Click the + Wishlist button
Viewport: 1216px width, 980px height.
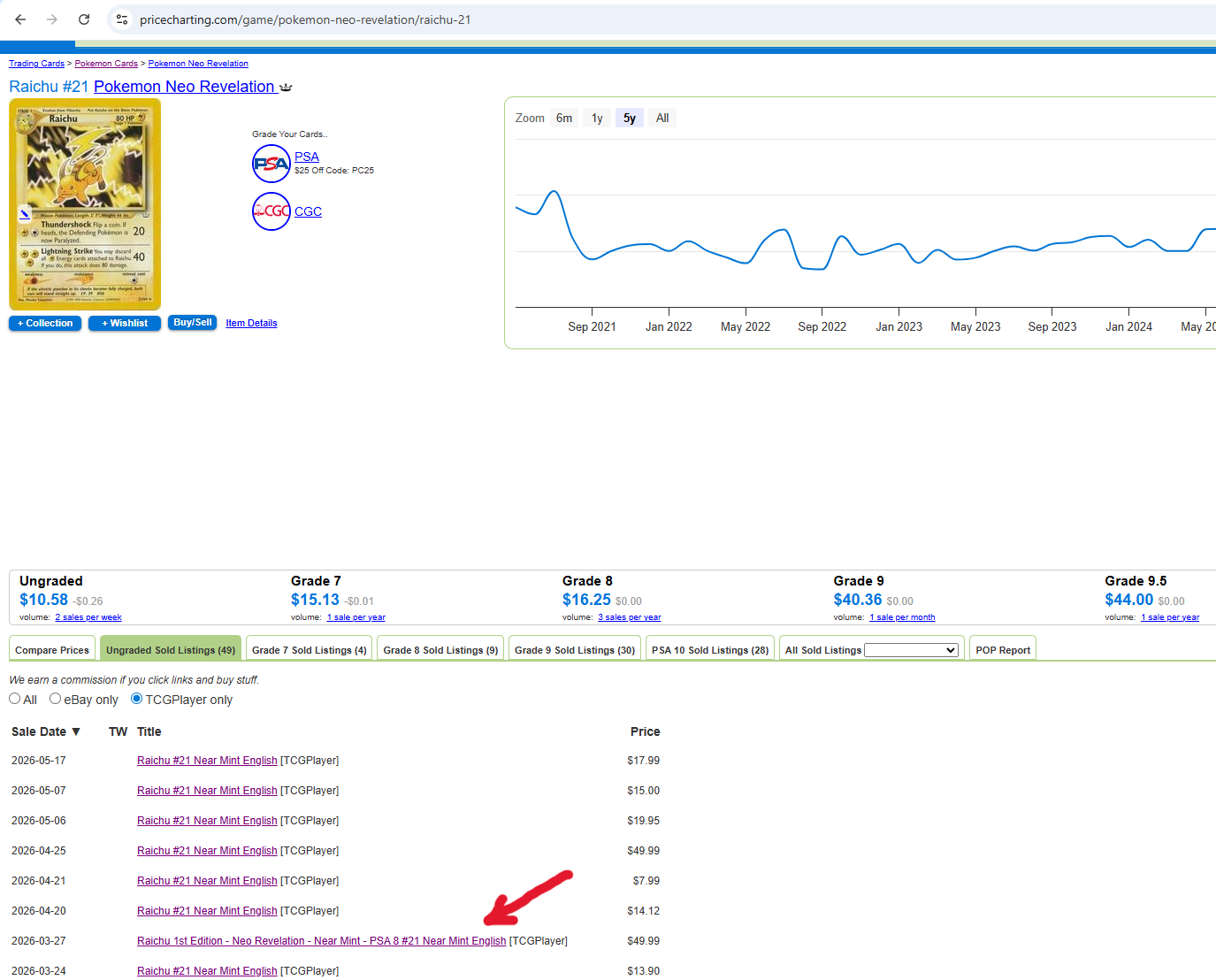click(x=125, y=323)
